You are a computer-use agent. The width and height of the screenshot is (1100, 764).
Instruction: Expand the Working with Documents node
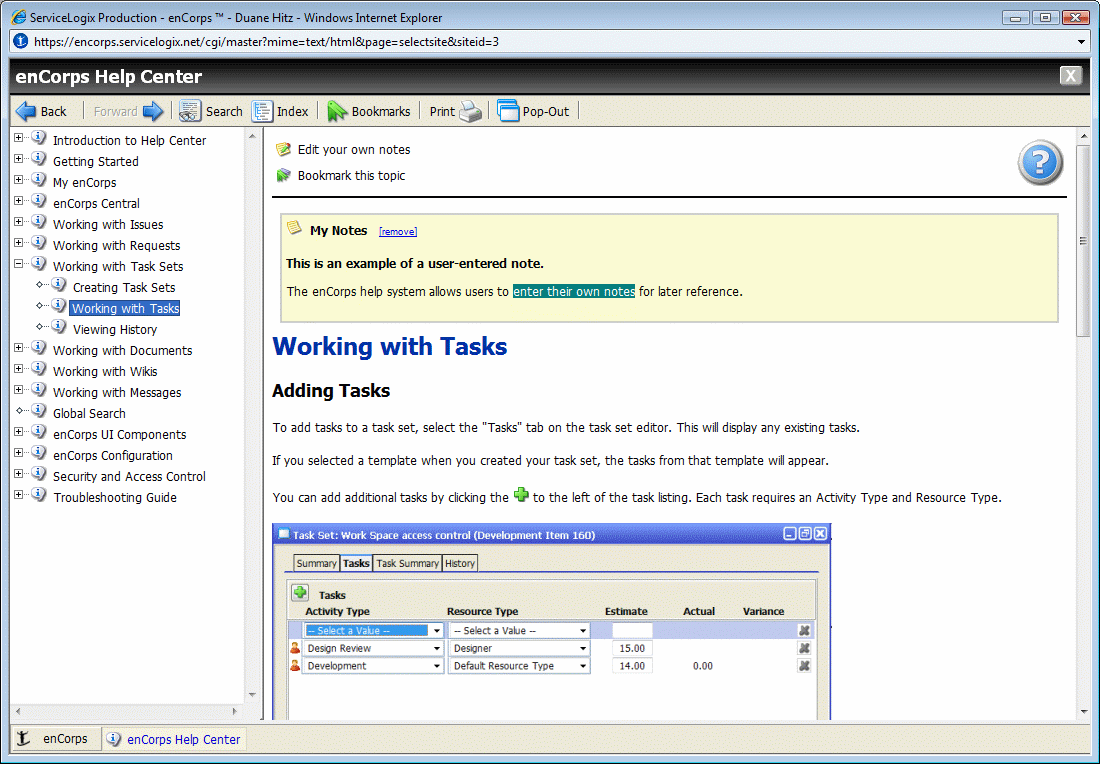click(19, 349)
